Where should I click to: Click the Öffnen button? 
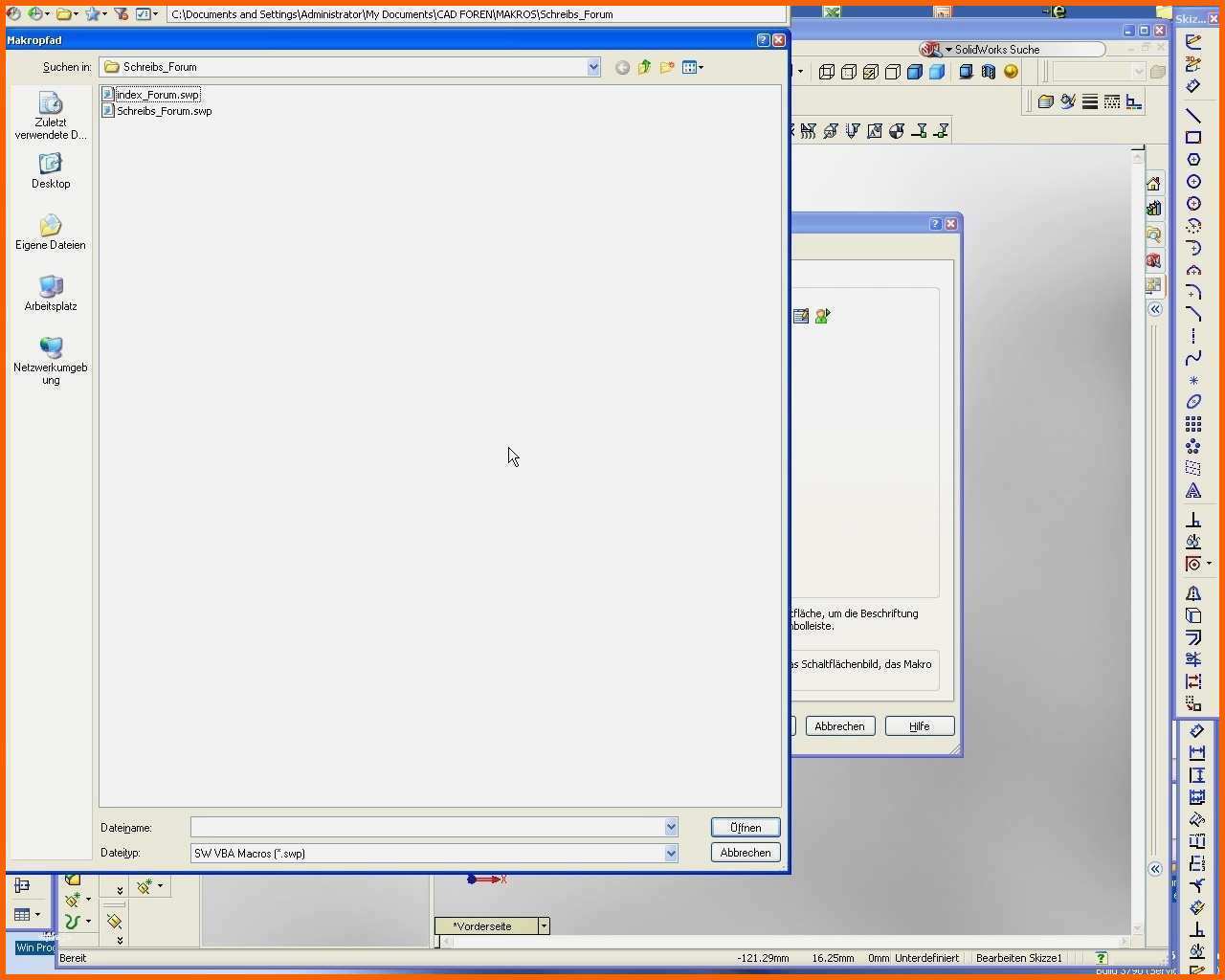click(x=746, y=828)
